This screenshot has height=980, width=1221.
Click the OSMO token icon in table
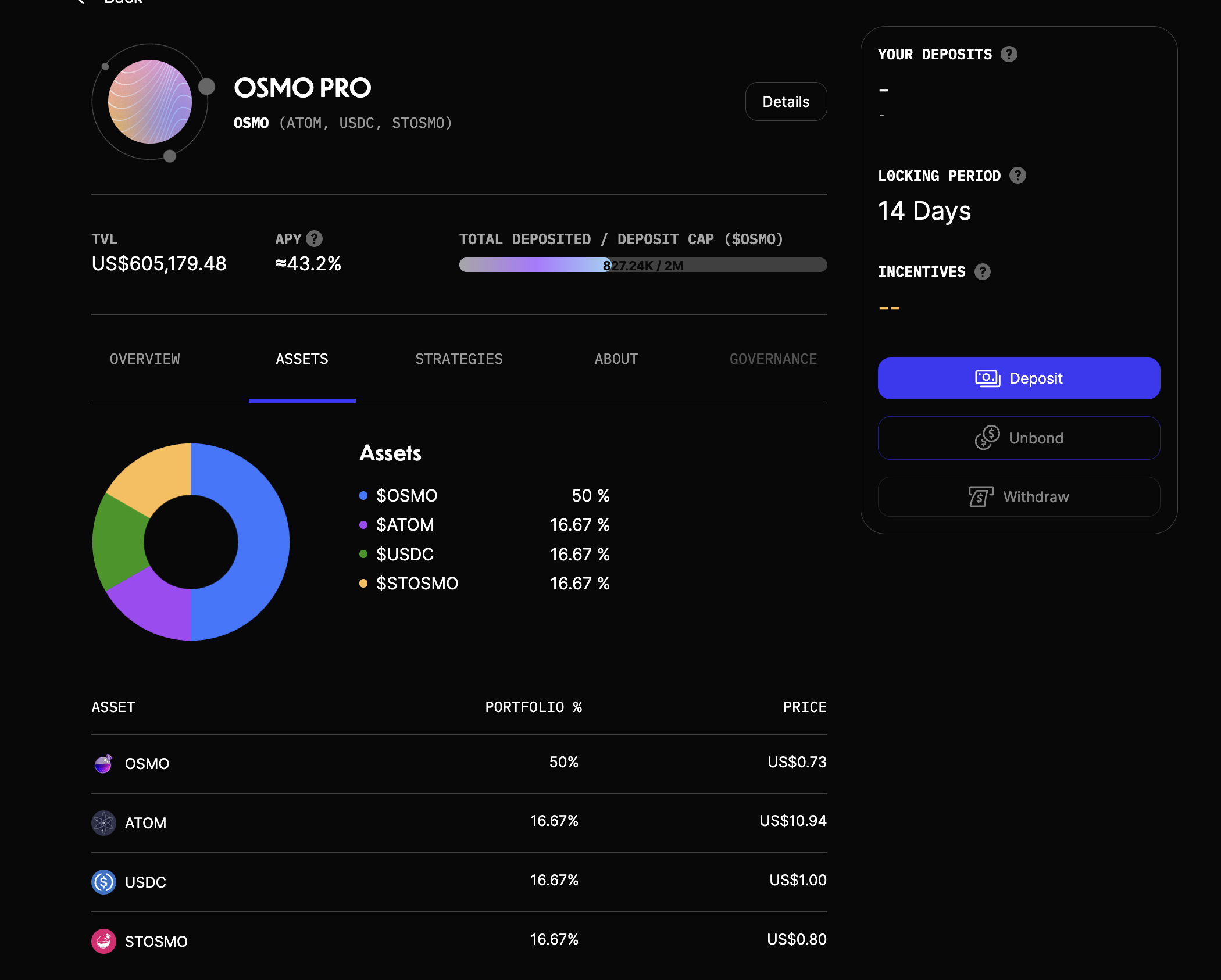pyautogui.click(x=103, y=764)
